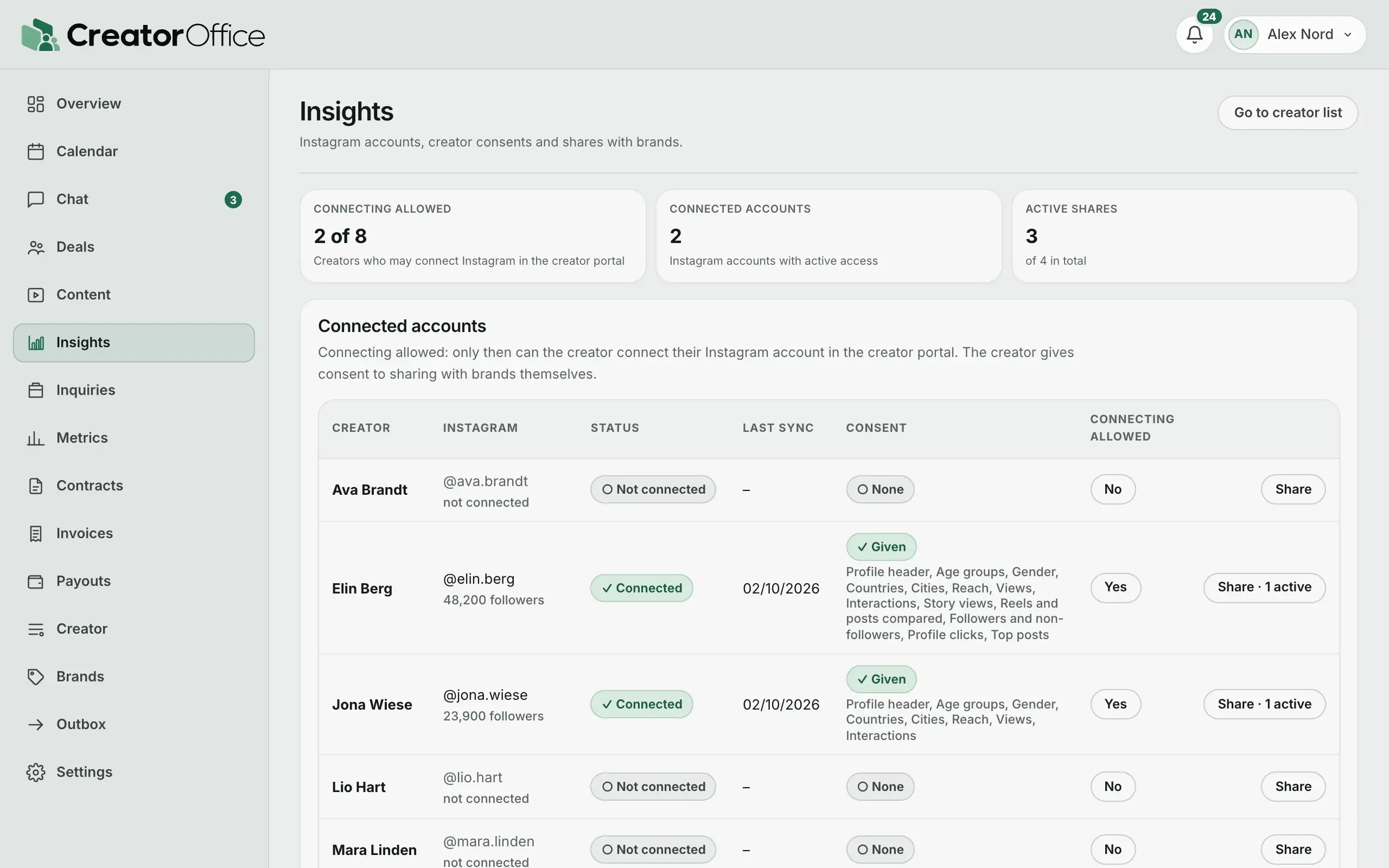
Task: Toggle connecting allowed No for Lio Hart
Action: [1112, 787]
